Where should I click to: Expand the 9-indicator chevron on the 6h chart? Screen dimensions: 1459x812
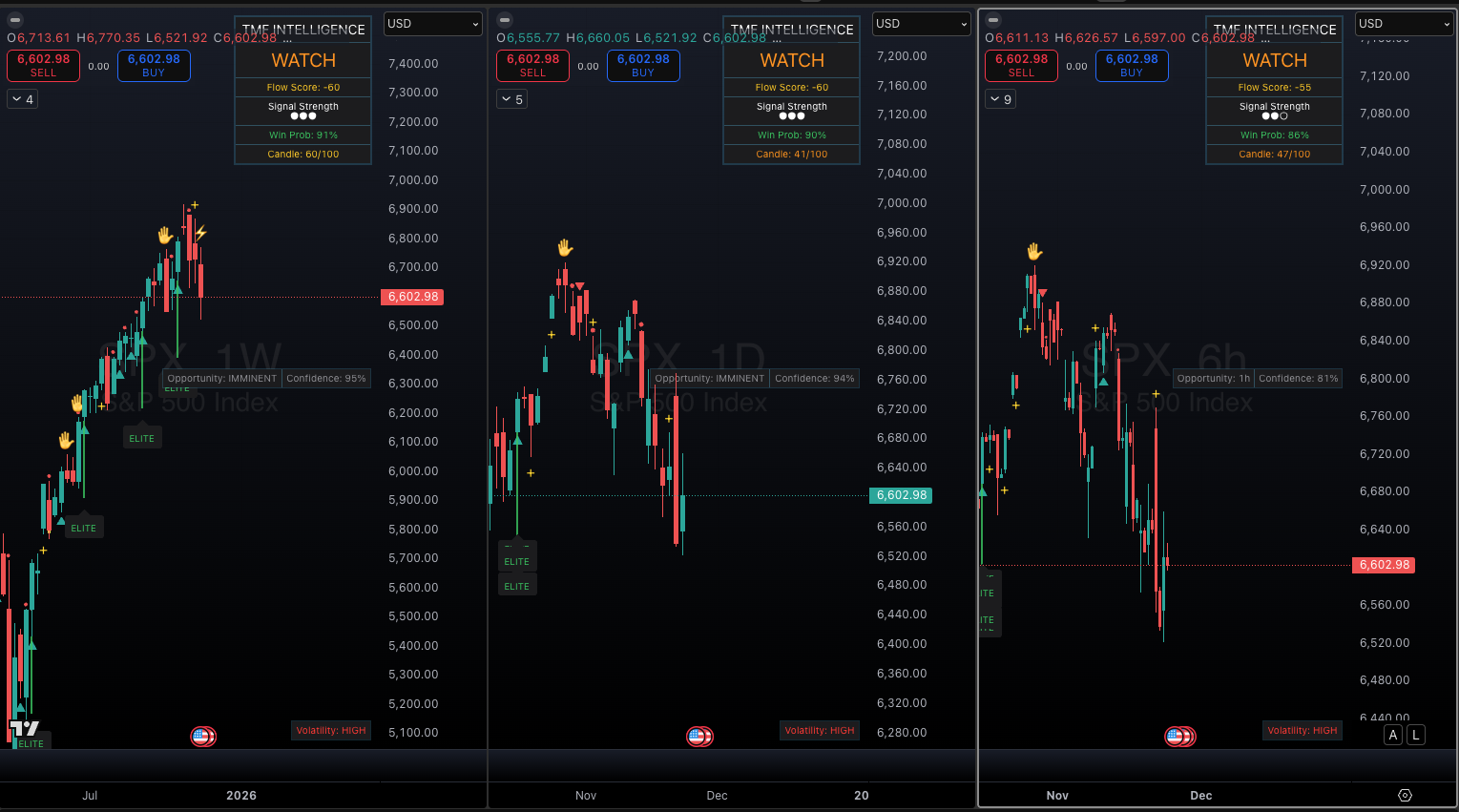(1000, 98)
